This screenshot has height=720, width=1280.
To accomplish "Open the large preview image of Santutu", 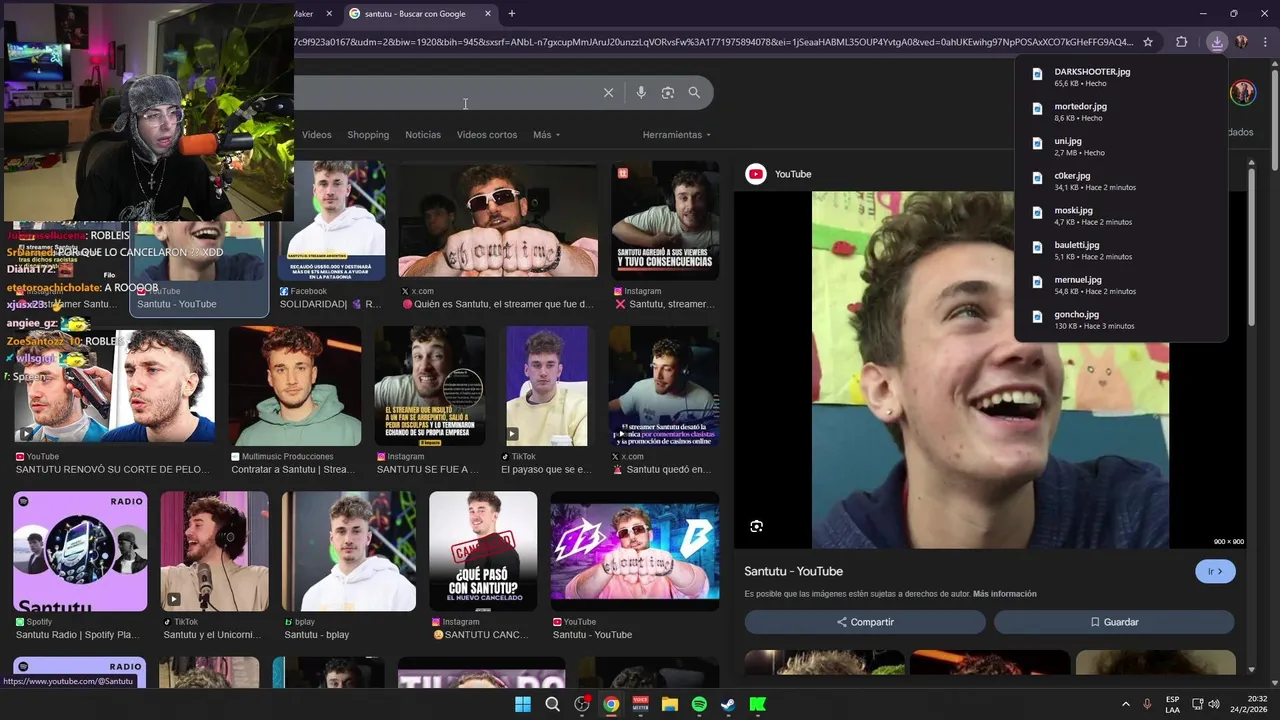I will tap(990, 370).
